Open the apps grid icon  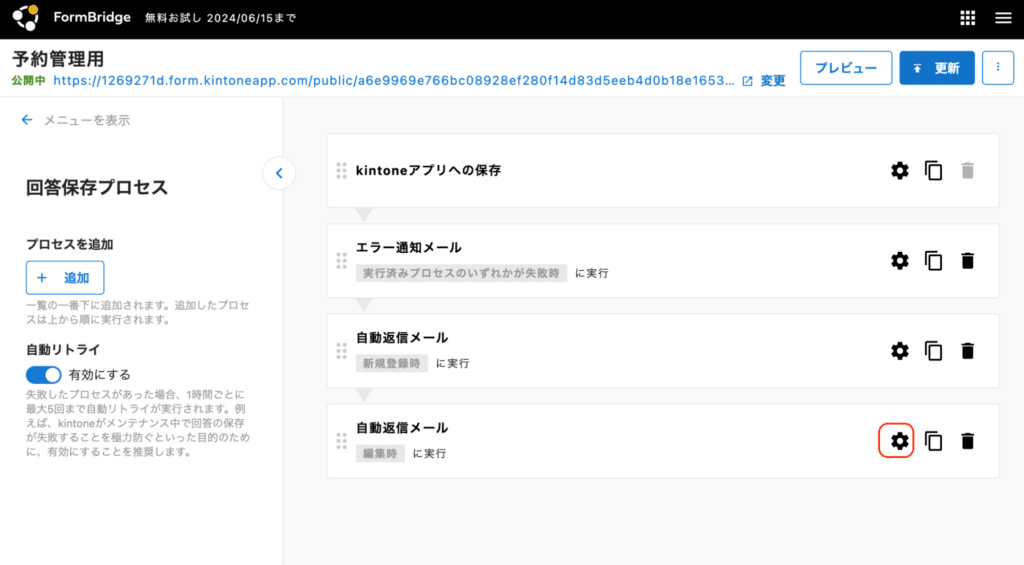pos(968,18)
